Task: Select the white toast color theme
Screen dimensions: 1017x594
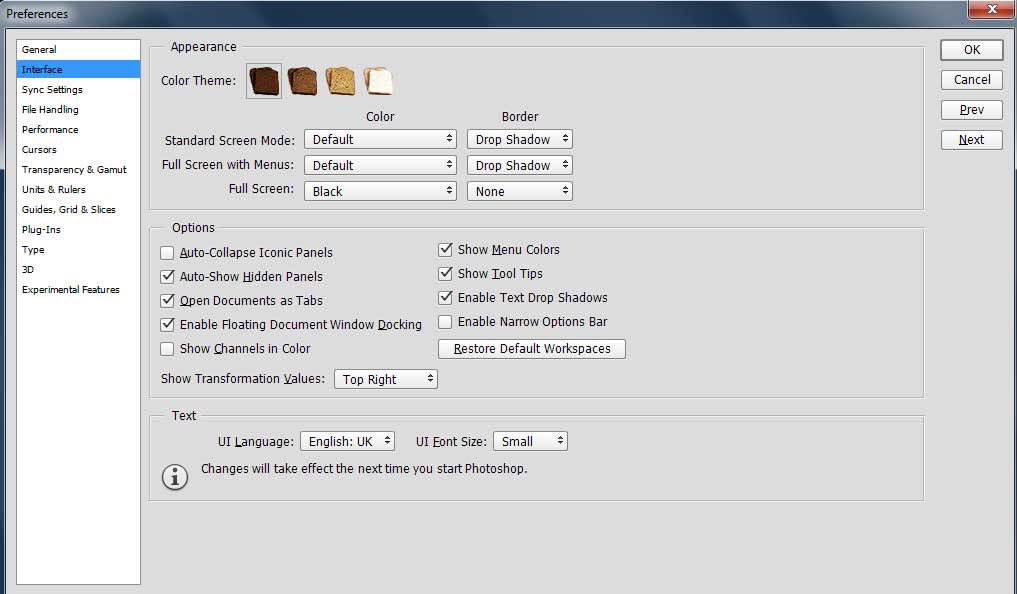Action: point(378,81)
